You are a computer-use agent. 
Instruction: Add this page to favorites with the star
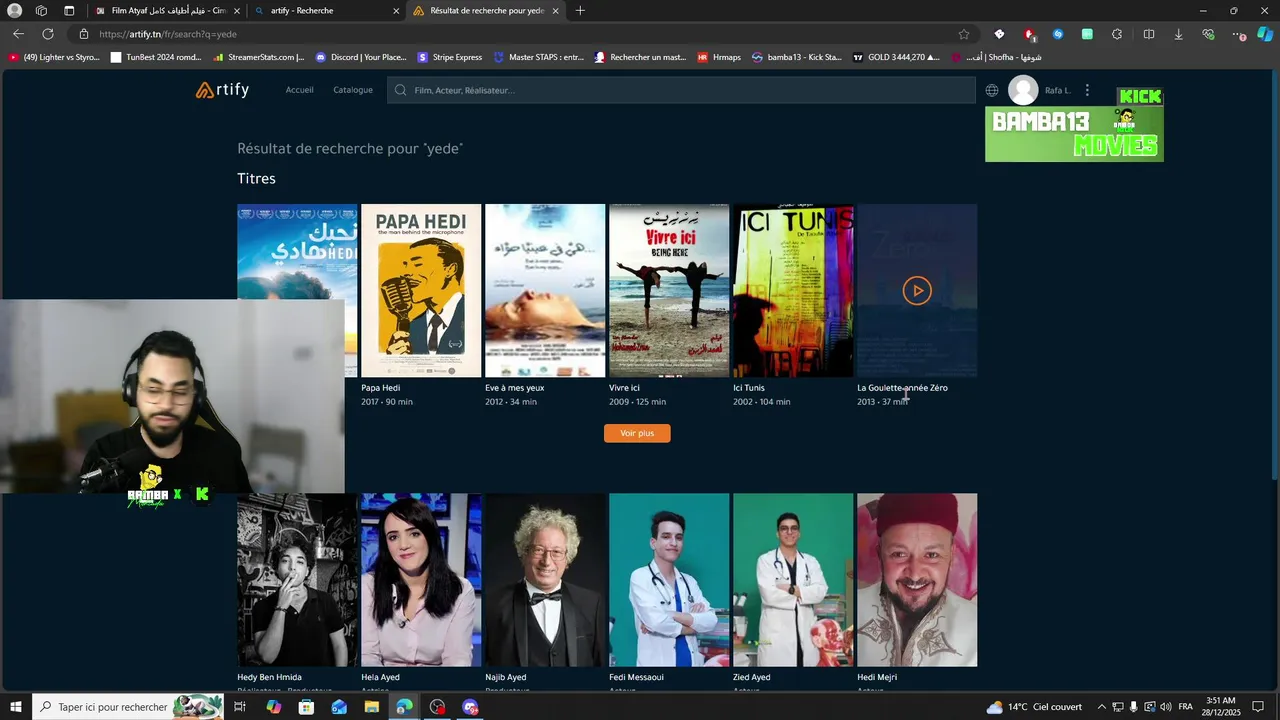tap(964, 34)
